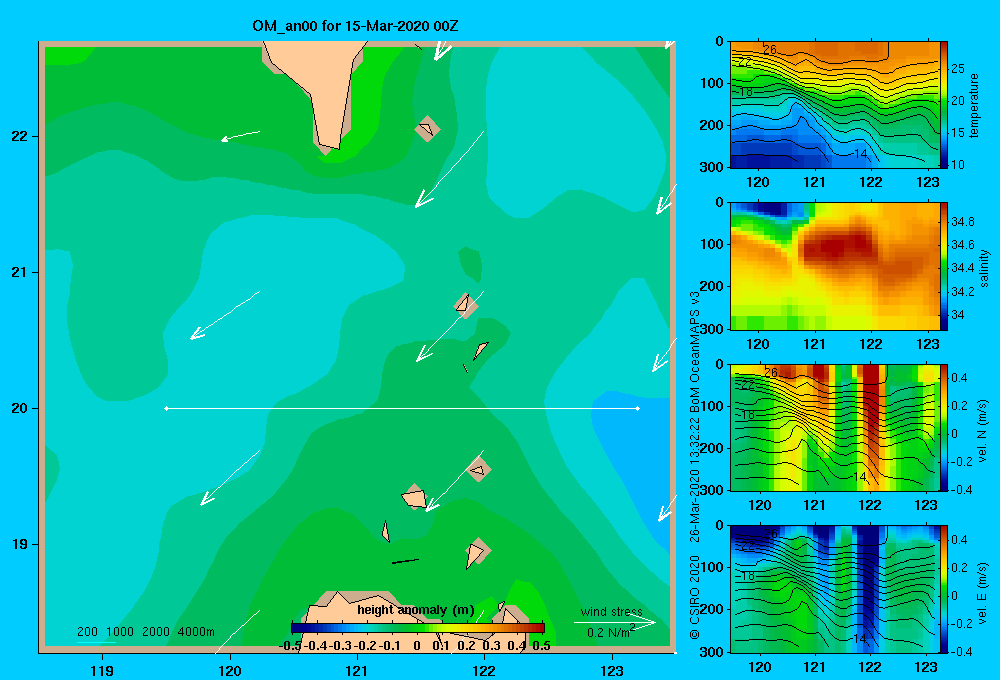Click the 'temperature' axis label
1000x680 pixels.
pyautogui.click(x=974, y=105)
